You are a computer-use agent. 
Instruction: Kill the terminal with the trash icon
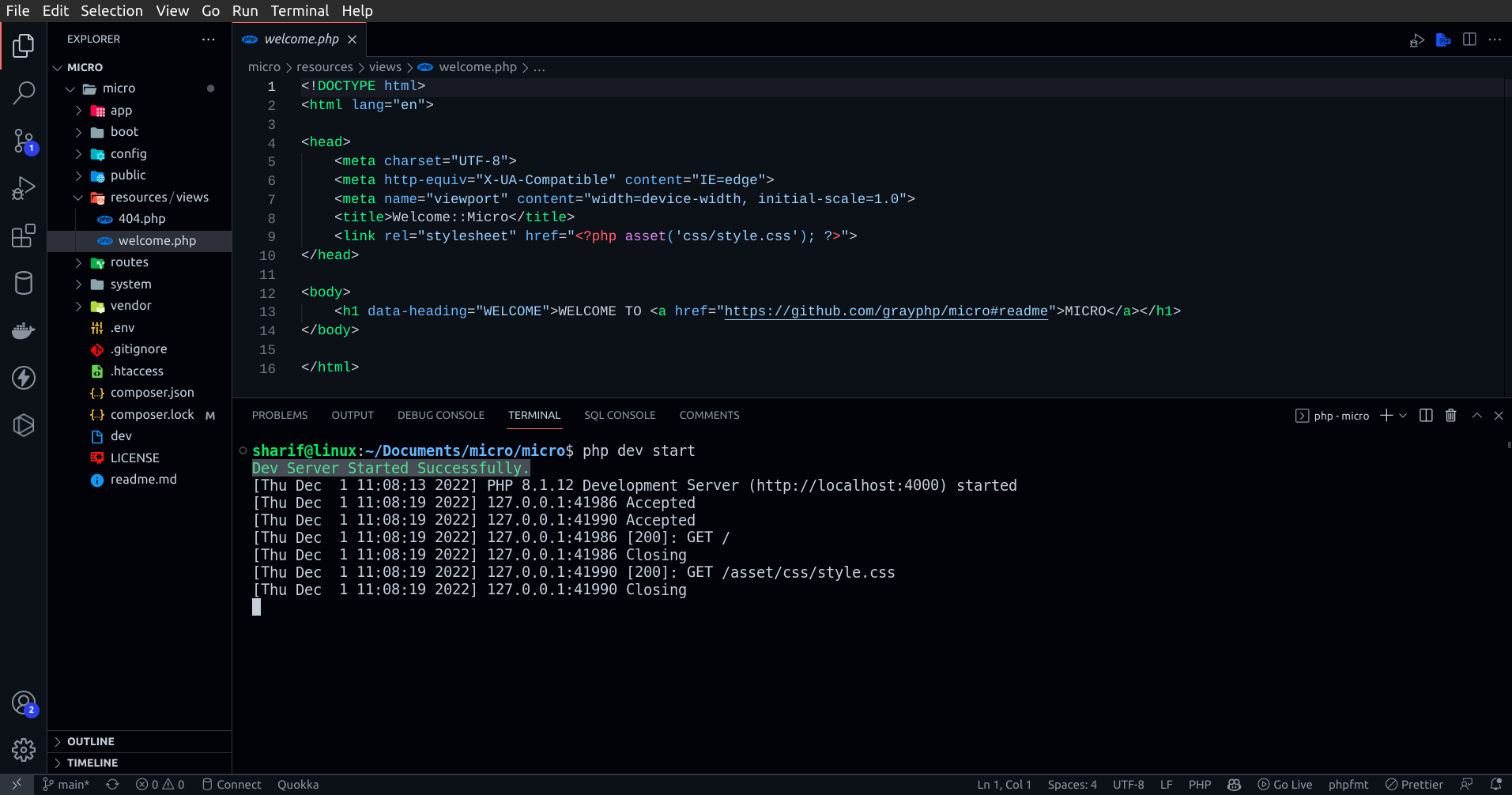1451,416
